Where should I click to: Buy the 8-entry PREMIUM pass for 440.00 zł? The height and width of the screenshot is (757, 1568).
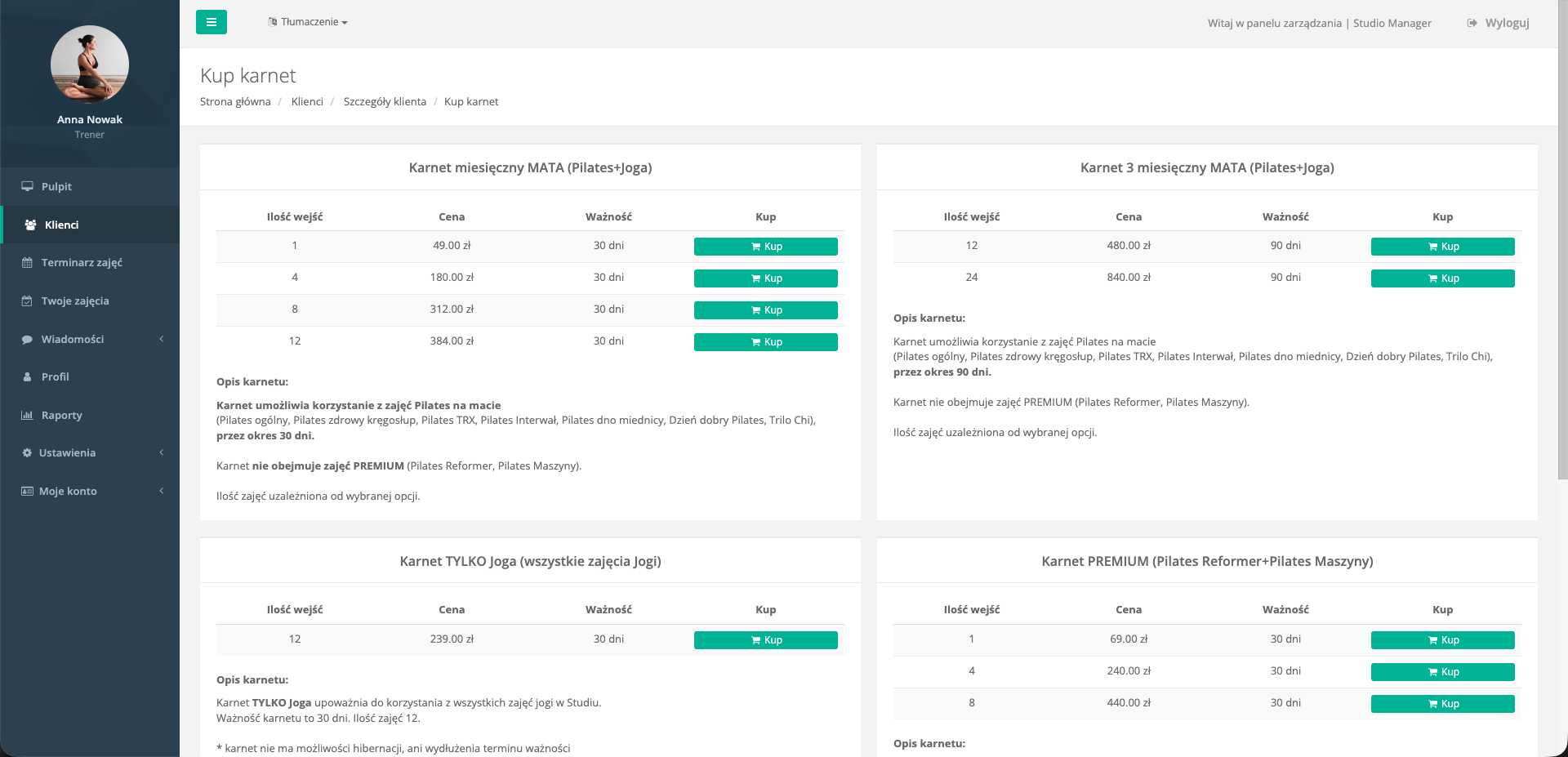pos(1442,704)
